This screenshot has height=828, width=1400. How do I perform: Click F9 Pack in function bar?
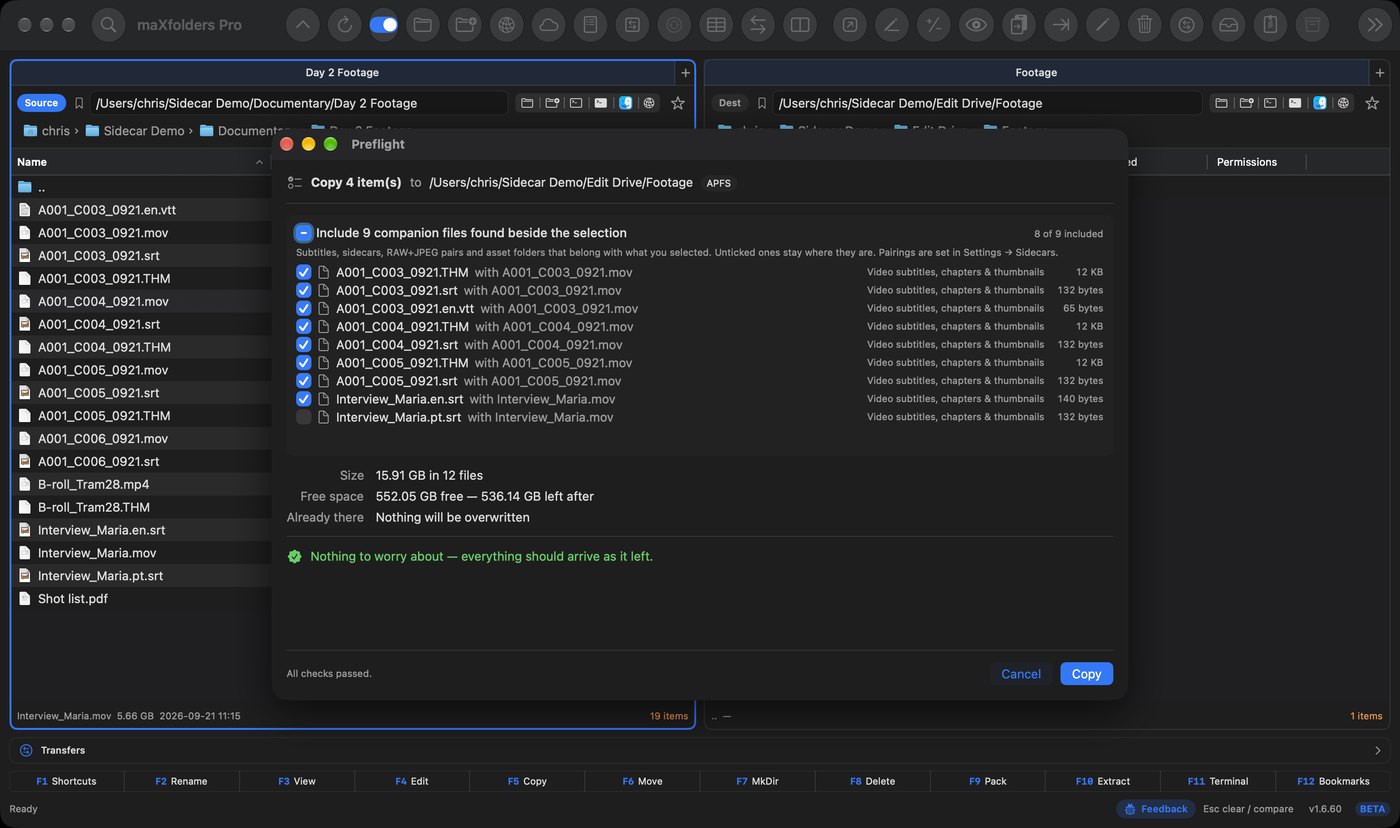987,781
